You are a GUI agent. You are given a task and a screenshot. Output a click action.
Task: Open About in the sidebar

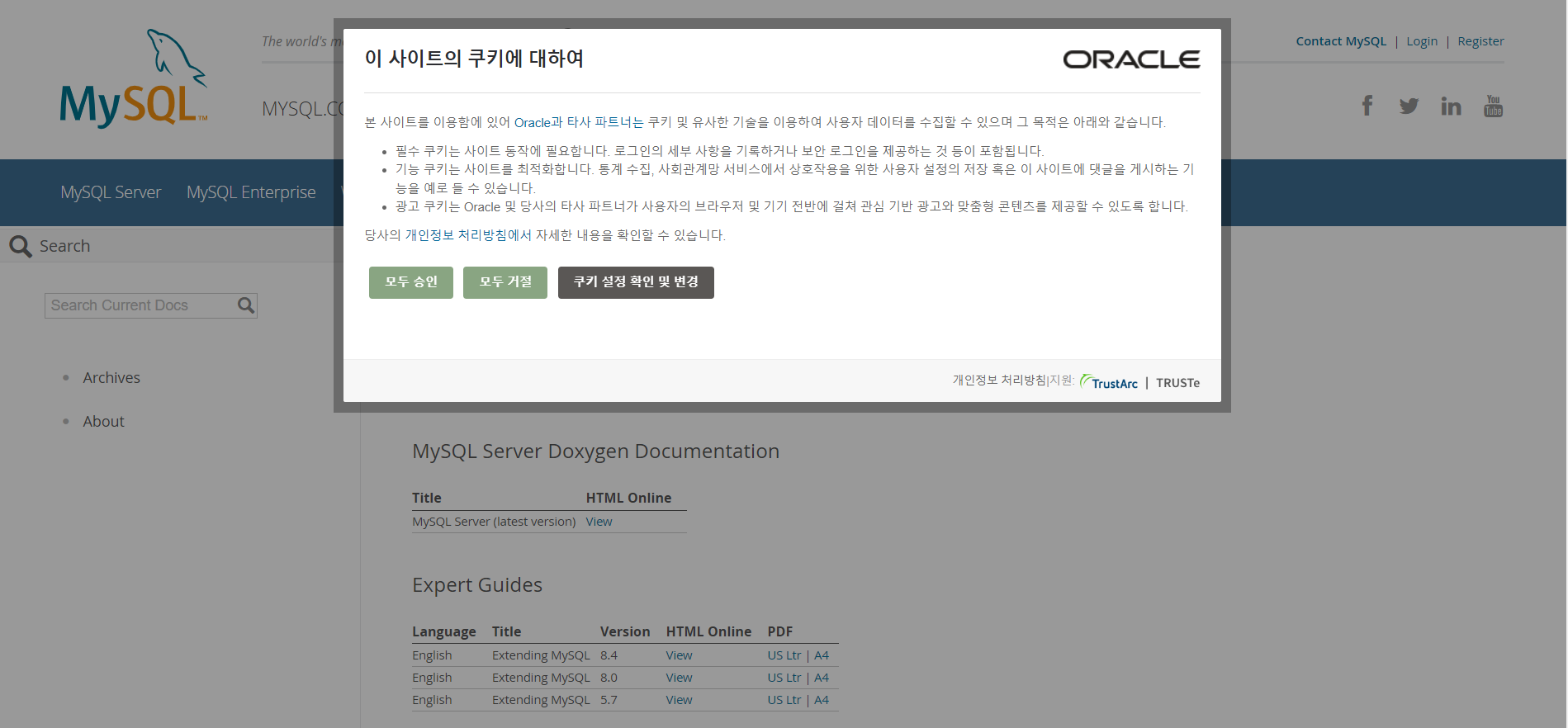pos(103,421)
